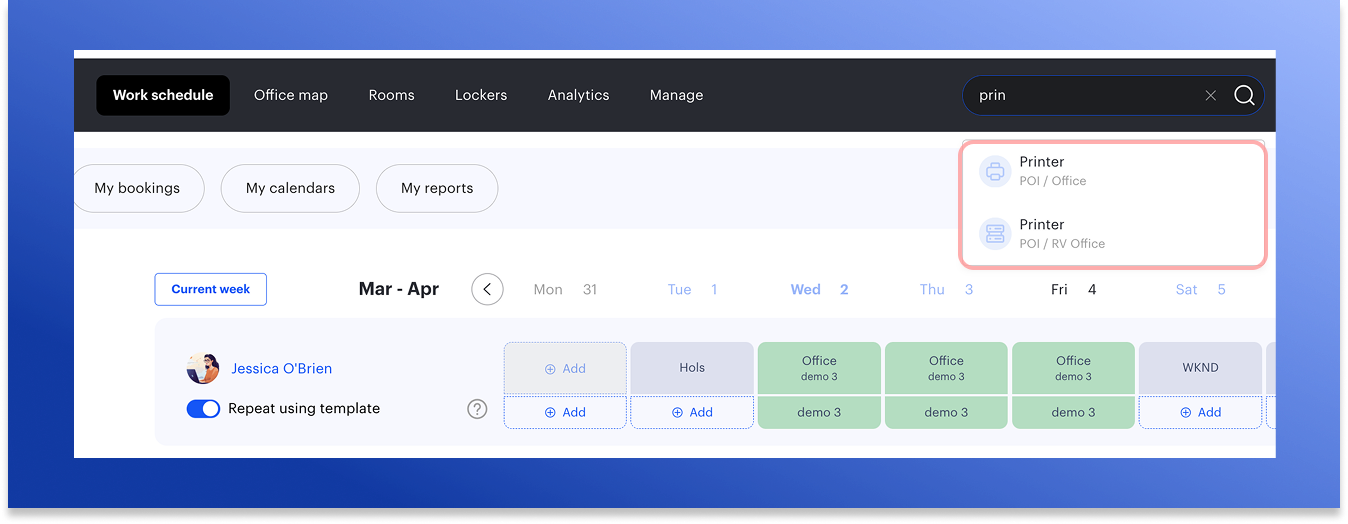Open the Lockers section

pyautogui.click(x=481, y=95)
